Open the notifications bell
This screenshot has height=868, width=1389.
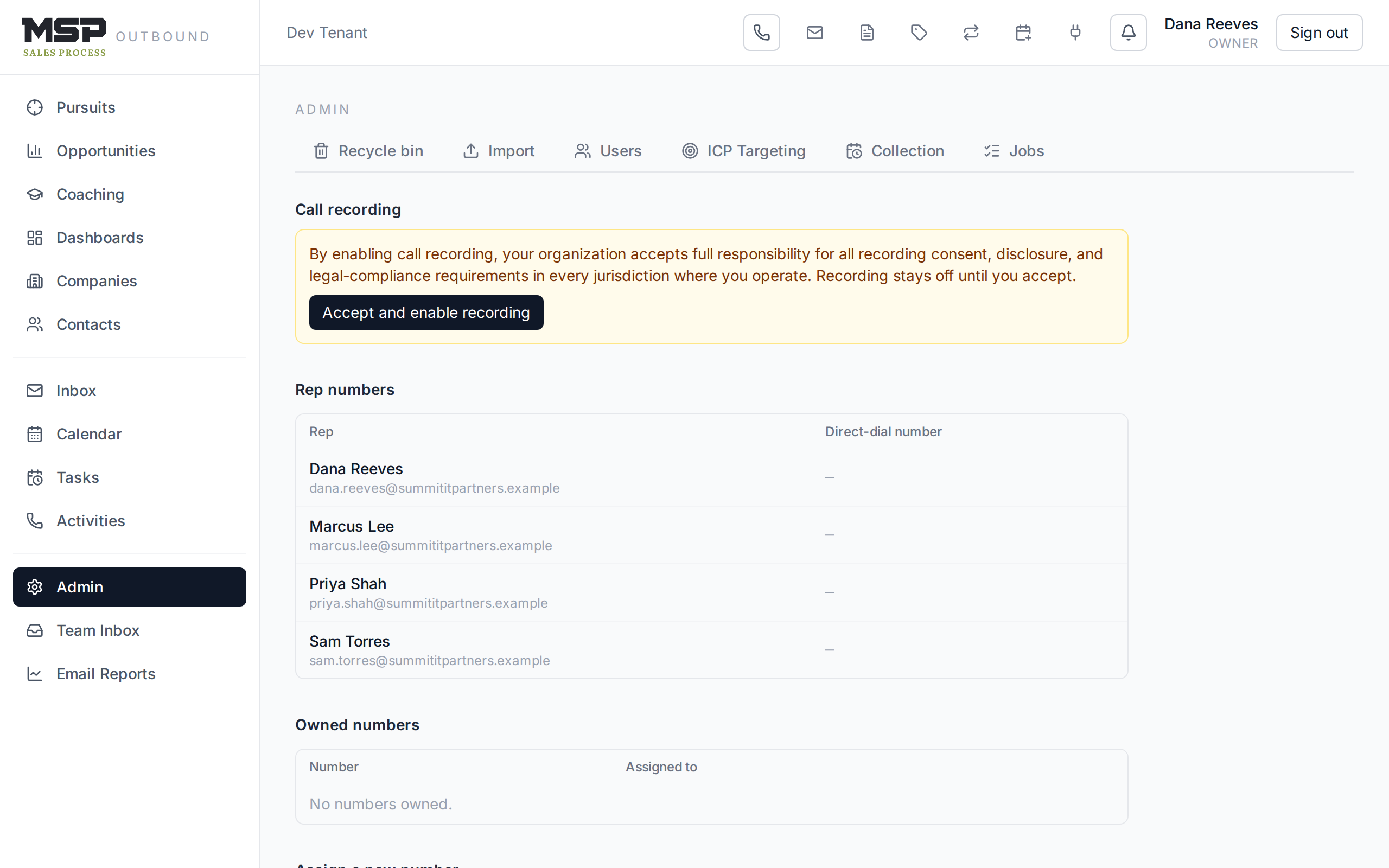coord(1128,33)
